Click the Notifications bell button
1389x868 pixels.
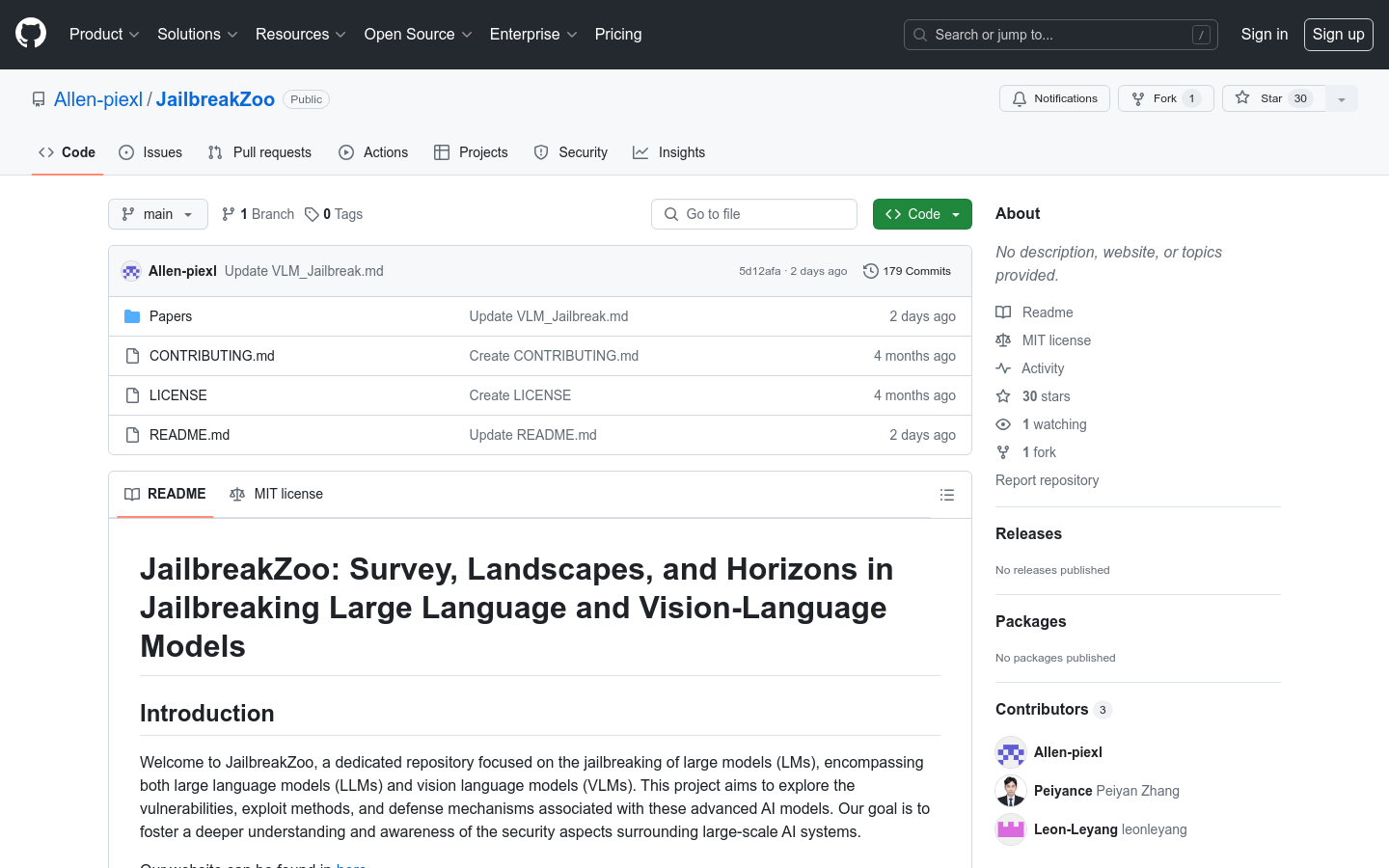coord(1054,98)
